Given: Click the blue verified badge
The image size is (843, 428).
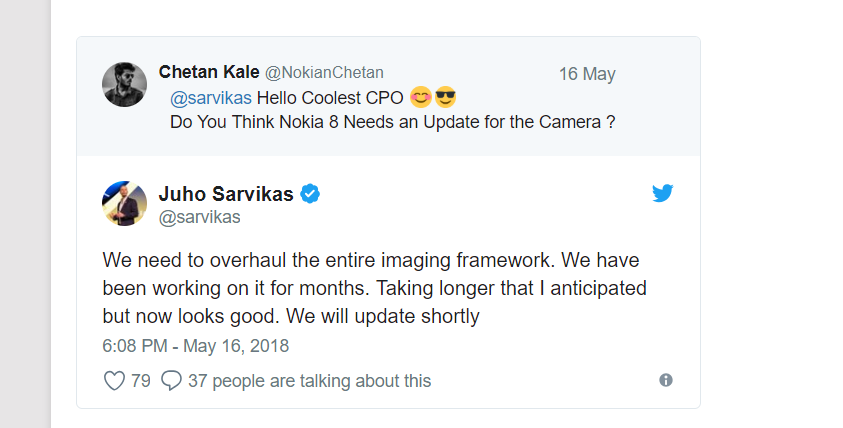Looking at the screenshot, I should (x=310, y=194).
